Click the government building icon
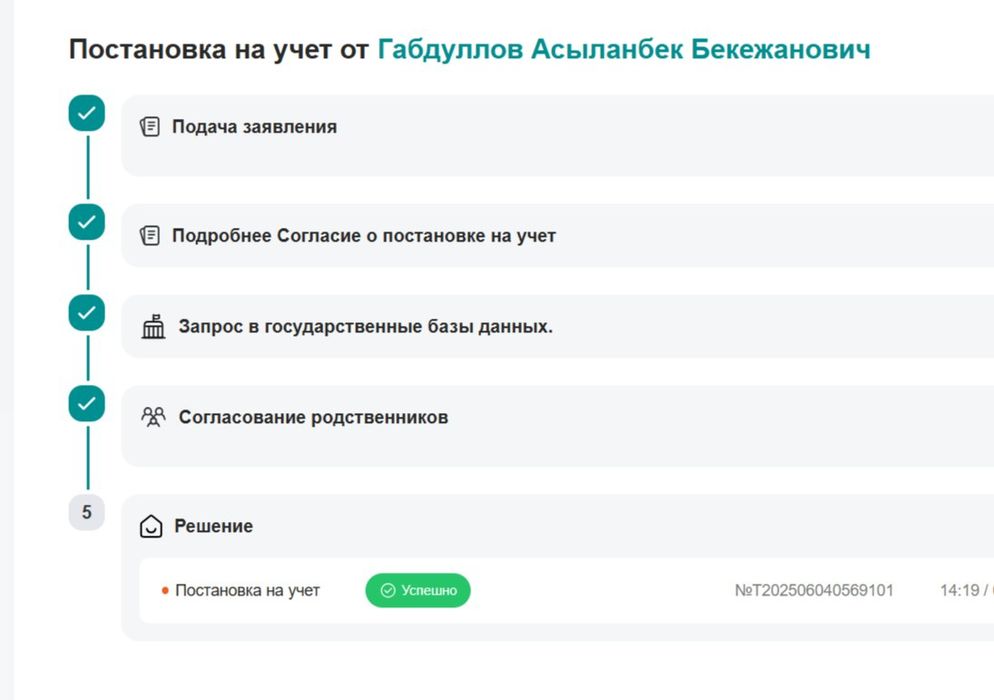This screenshot has height=700, width=994. [153, 327]
